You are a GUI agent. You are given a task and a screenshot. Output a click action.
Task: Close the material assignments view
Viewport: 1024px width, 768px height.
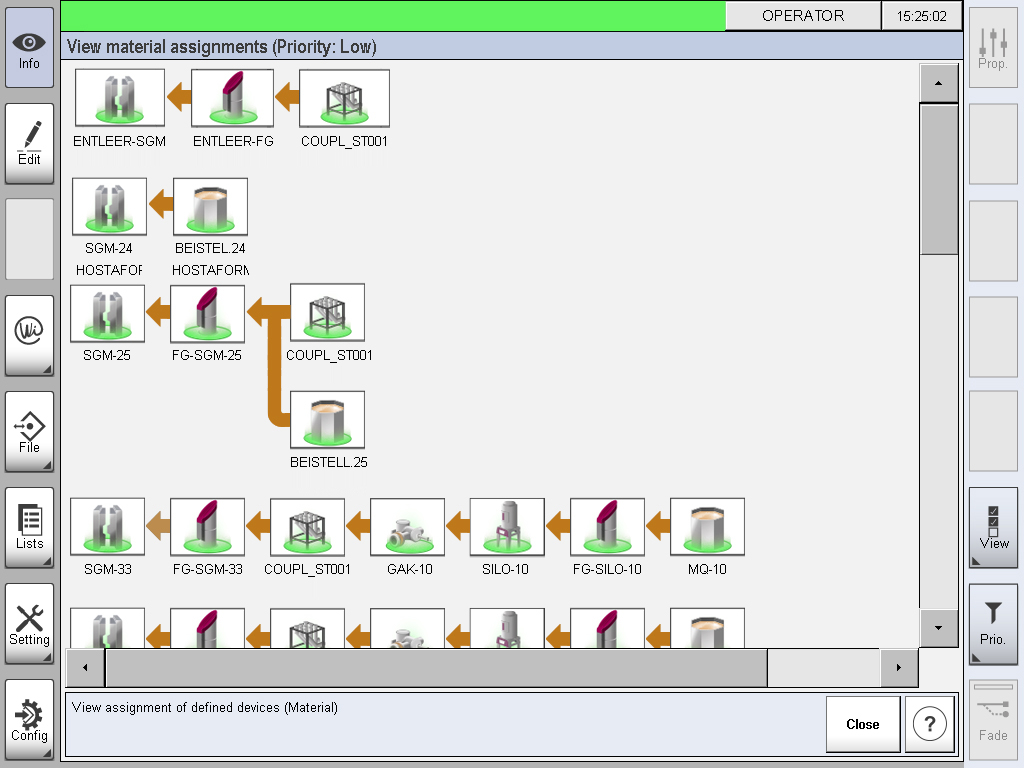862,723
